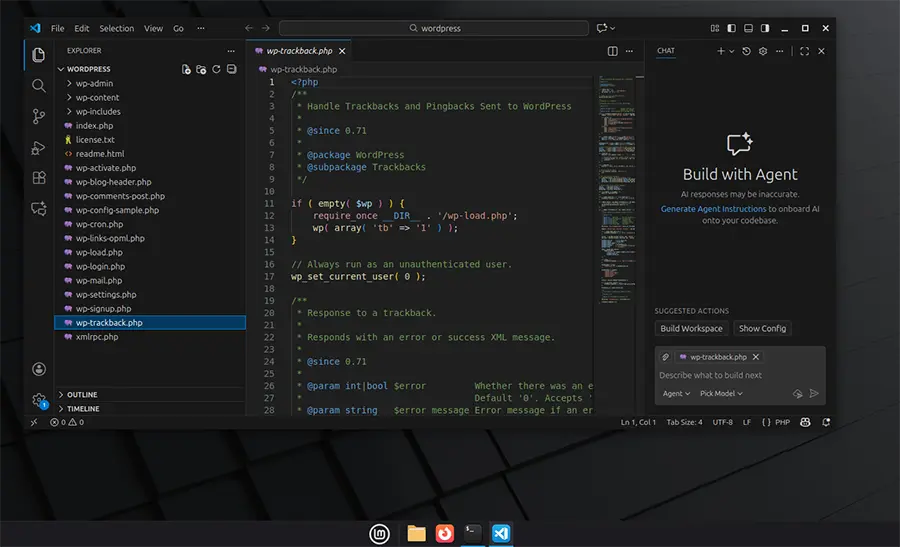900x547 pixels.
Task: Close the wp-trackback.php editor tab
Action: (342, 51)
